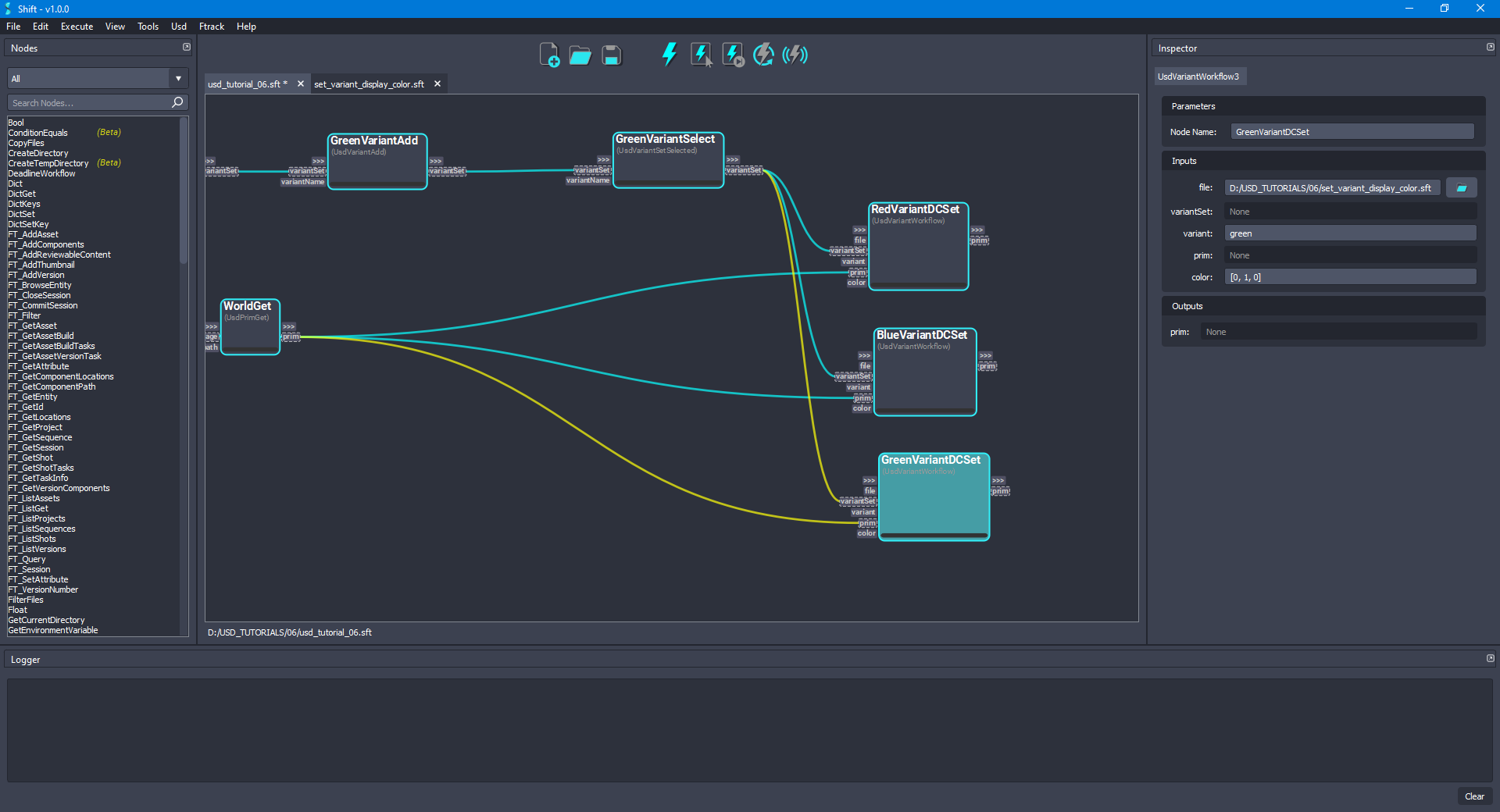Save the current graph with the save icon
This screenshot has height=812, width=1500.
(610, 55)
